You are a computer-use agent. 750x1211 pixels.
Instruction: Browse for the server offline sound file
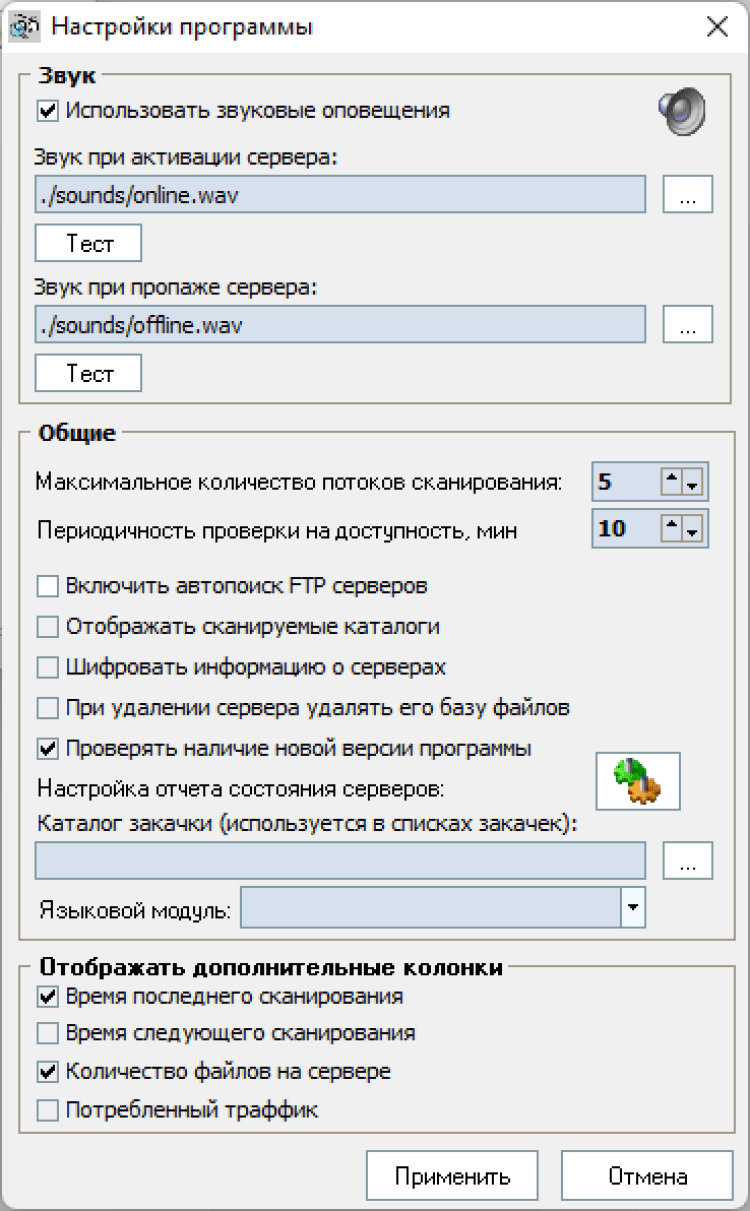coord(687,325)
